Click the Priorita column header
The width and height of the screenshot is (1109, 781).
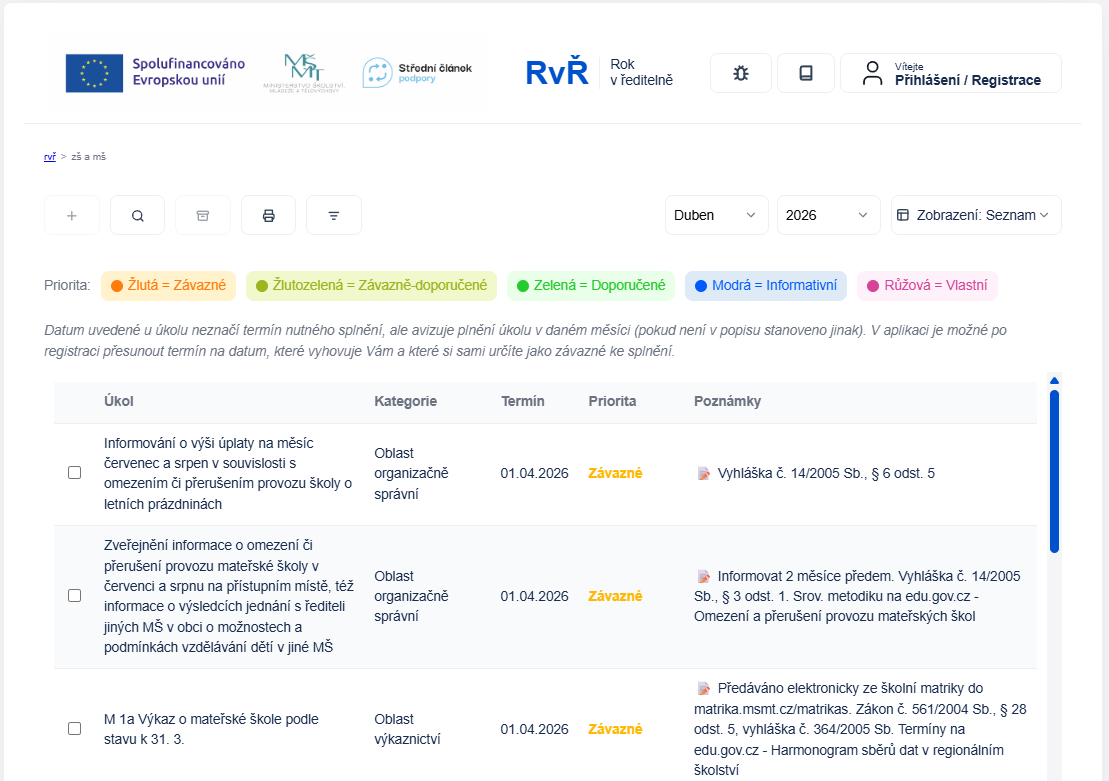(612, 401)
